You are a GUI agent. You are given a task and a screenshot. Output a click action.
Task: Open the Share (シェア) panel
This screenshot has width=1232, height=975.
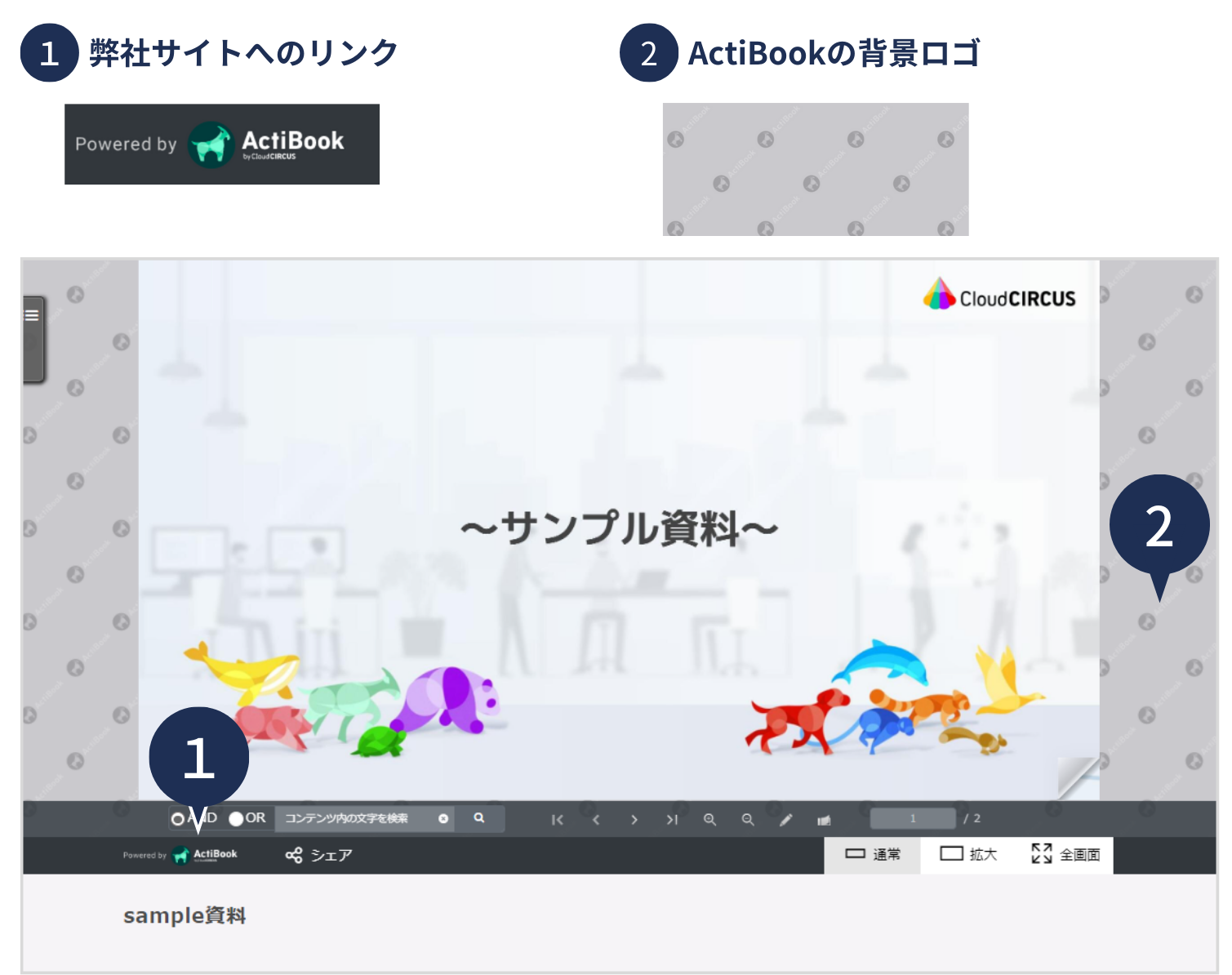coord(318,855)
